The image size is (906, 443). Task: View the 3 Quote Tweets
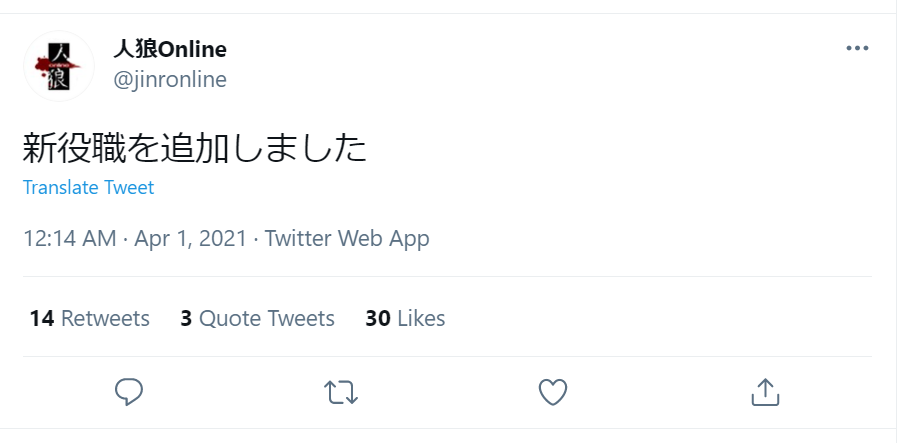pyautogui.click(x=257, y=318)
